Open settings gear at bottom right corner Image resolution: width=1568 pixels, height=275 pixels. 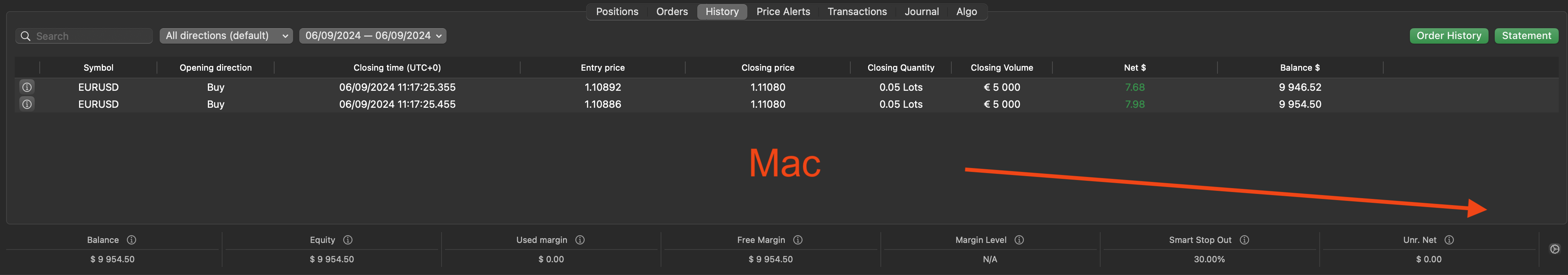click(x=1555, y=249)
